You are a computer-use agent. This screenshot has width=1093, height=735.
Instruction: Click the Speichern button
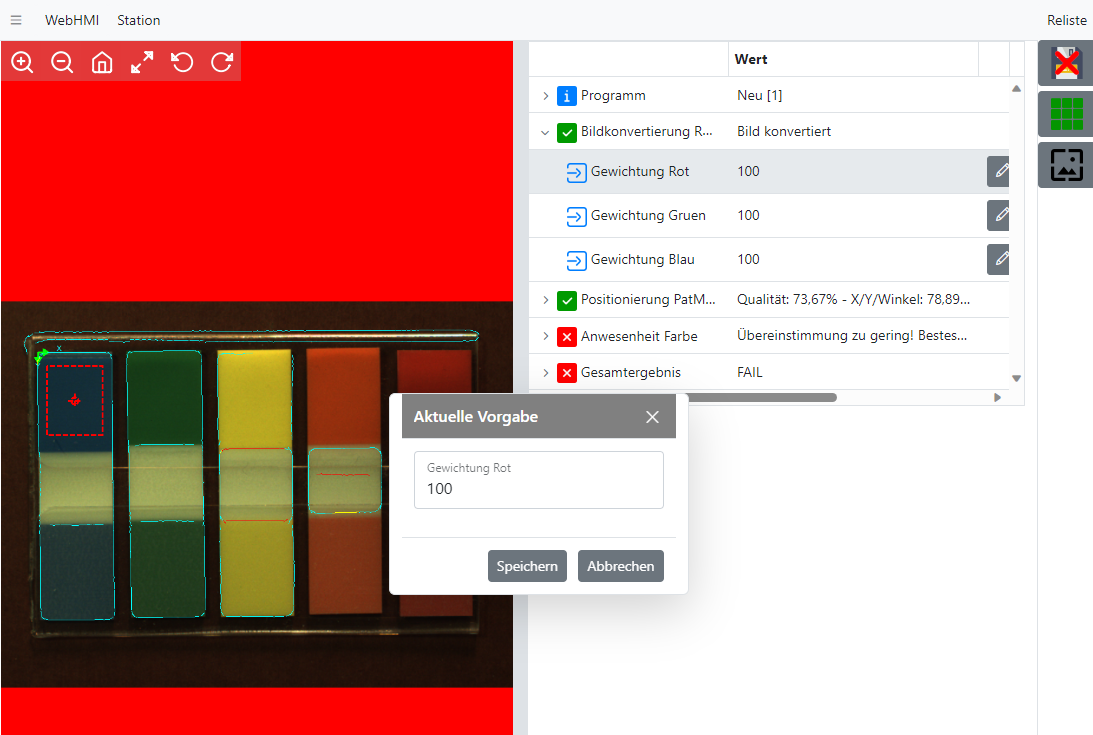pyautogui.click(x=527, y=566)
